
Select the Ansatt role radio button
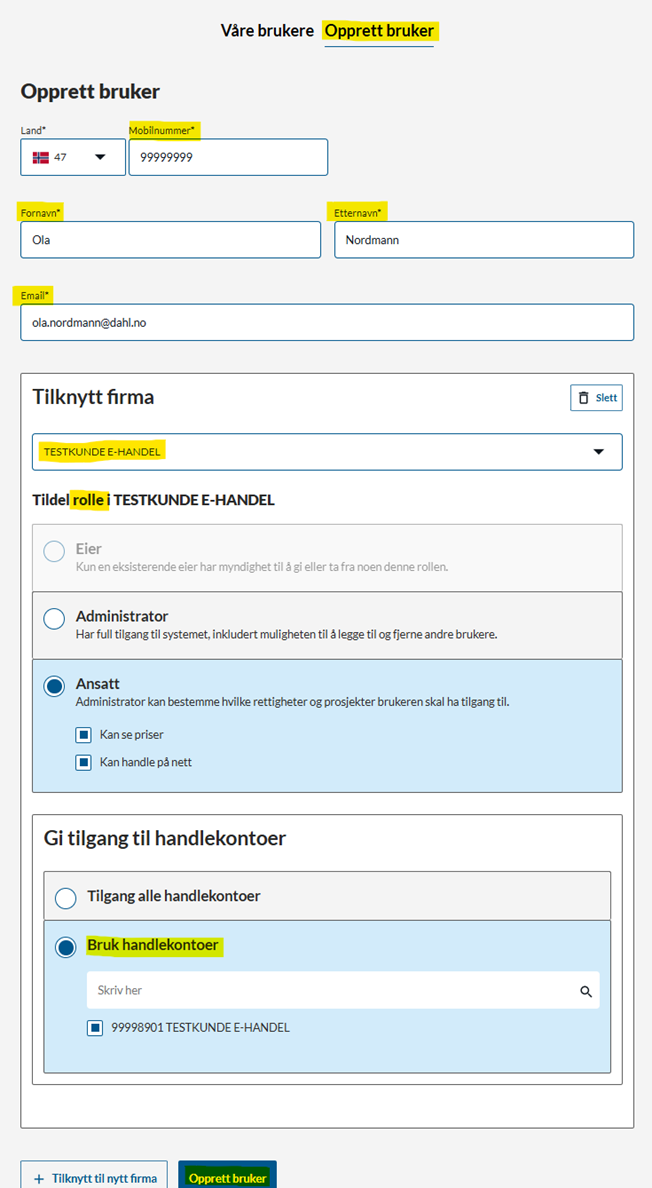pyautogui.click(x=54, y=687)
